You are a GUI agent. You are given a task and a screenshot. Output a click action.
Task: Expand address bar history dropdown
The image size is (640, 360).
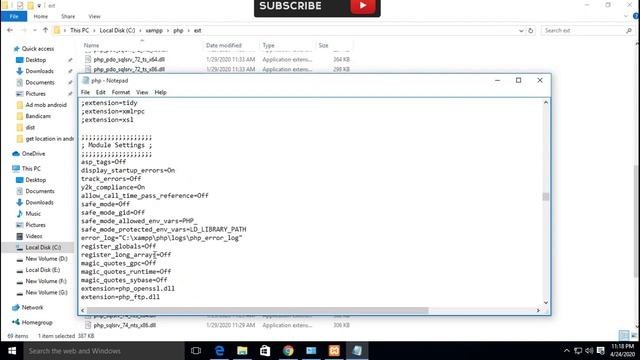coord(521,31)
